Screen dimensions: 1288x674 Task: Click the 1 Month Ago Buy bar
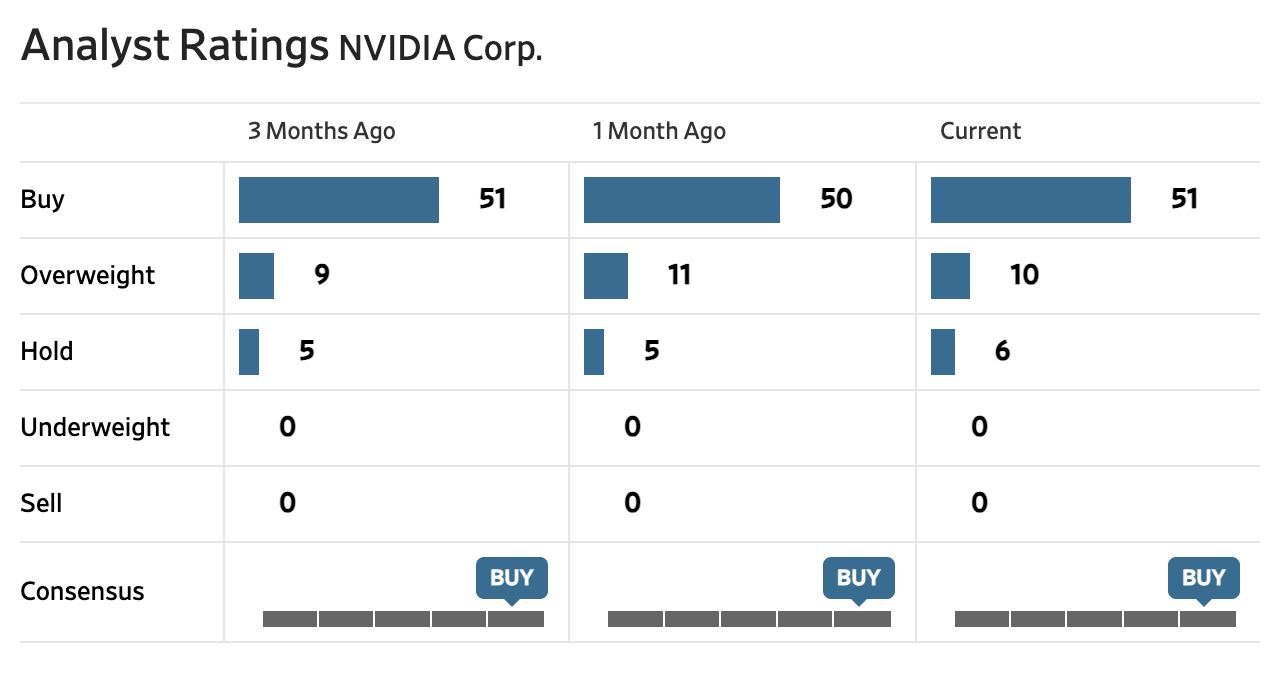681,200
